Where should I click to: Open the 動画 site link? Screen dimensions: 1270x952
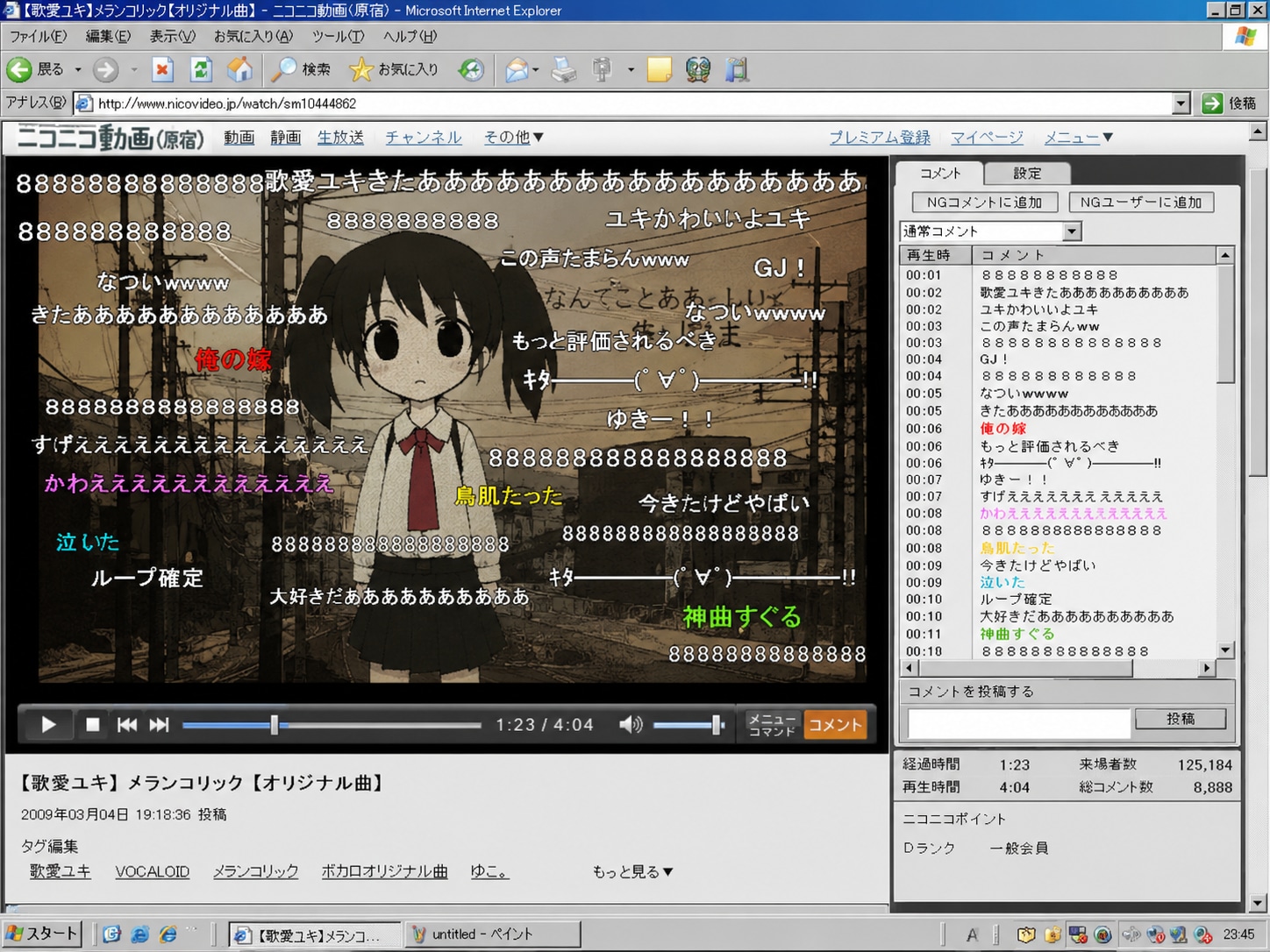click(239, 138)
